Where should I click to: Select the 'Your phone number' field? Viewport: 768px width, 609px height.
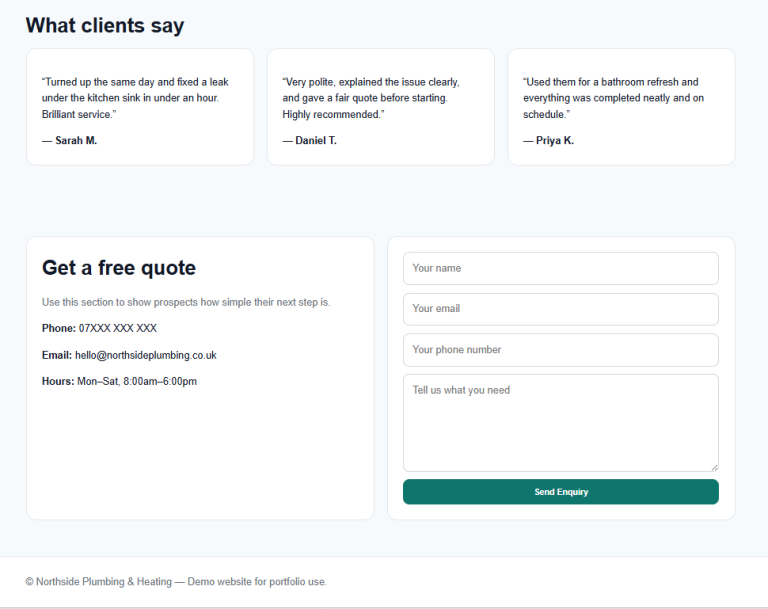pyautogui.click(x=560, y=350)
